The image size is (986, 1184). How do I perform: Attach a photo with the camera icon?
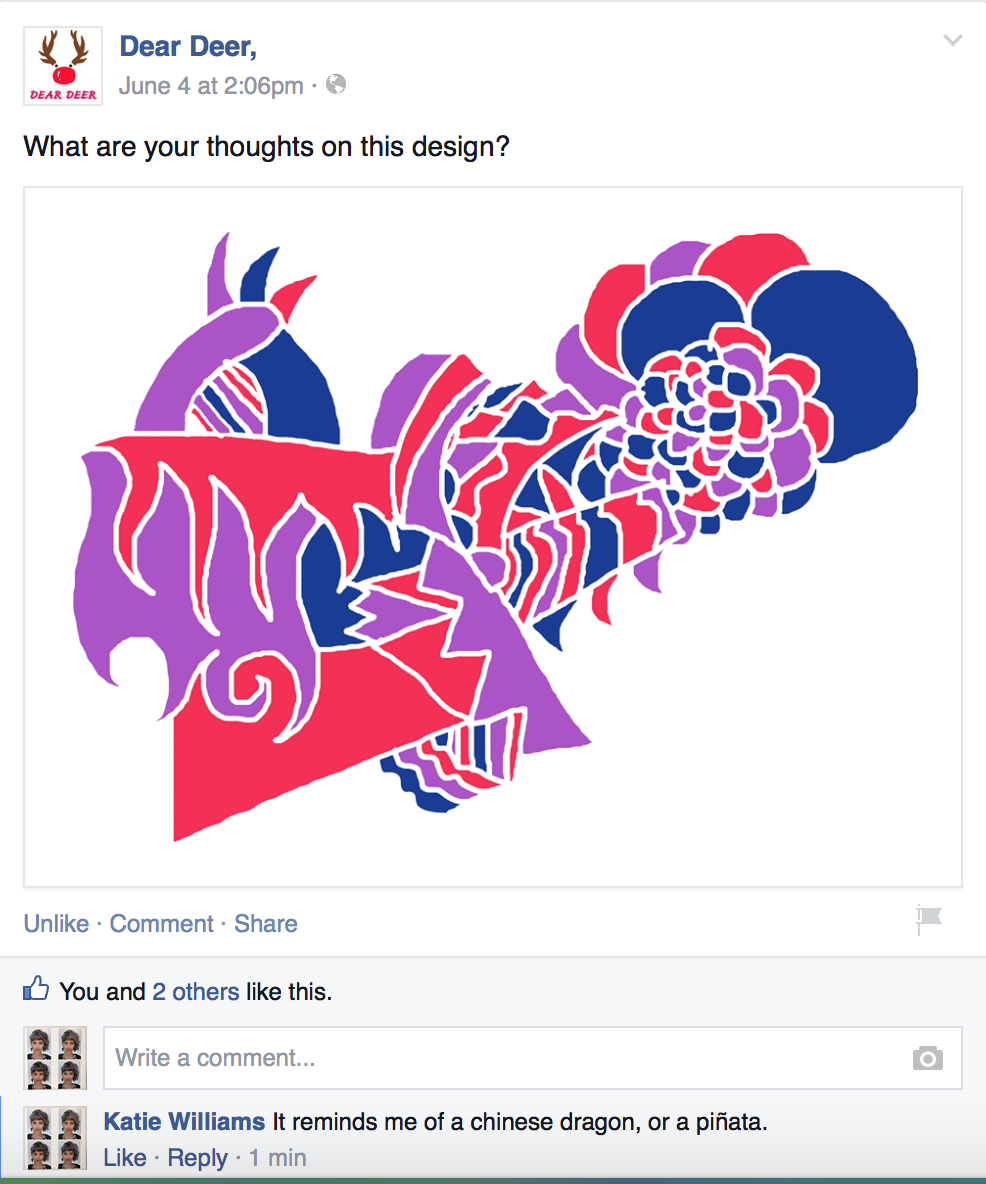coord(927,1058)
